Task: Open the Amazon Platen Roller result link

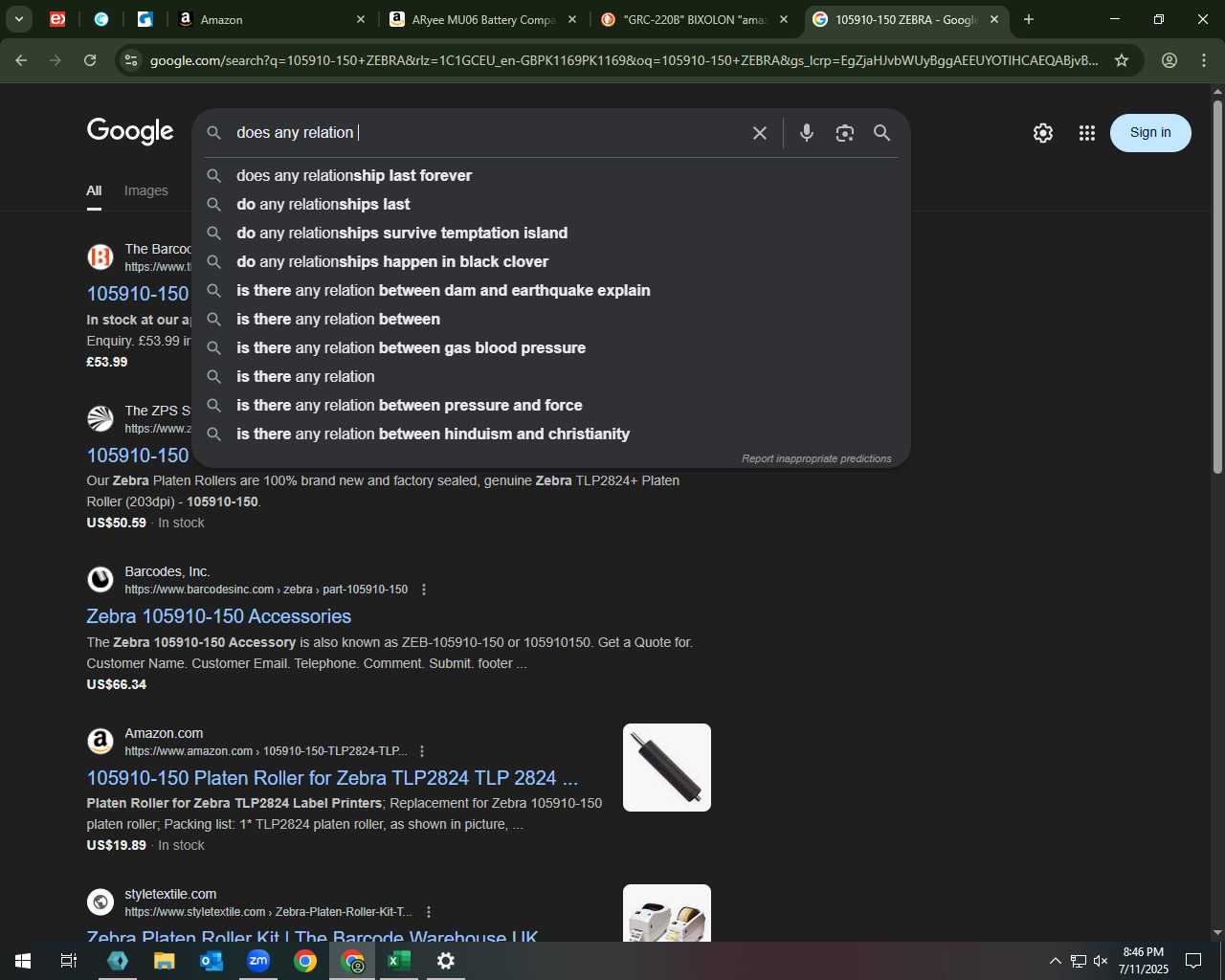Action: pyautogui.click(x=332, y=778)
